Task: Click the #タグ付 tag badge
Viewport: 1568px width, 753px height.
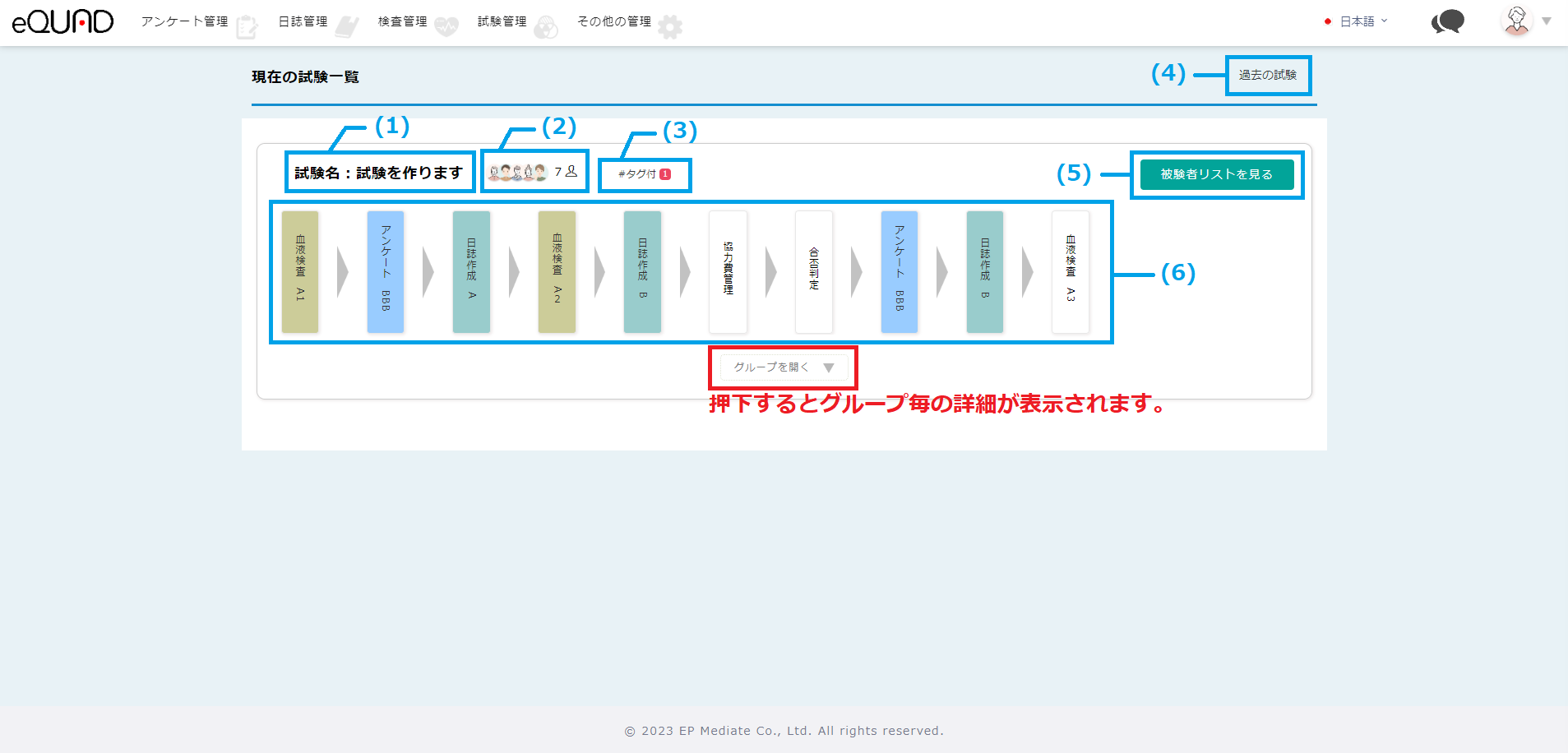Action: point(644,174)
